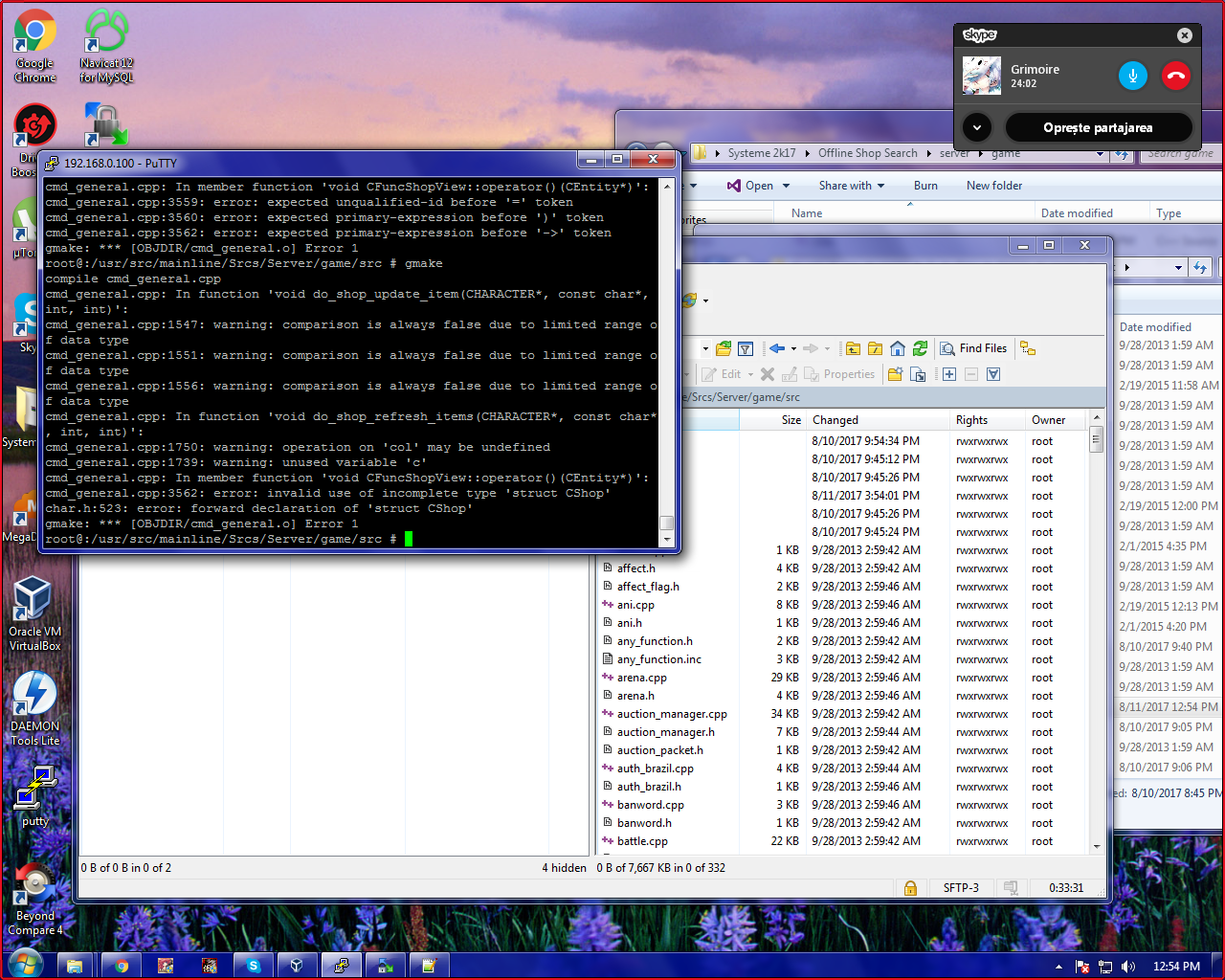Show hidden system tray icons
Image resolution: width=1225 pixels, height=980 pixels.
pos(1058,967)
